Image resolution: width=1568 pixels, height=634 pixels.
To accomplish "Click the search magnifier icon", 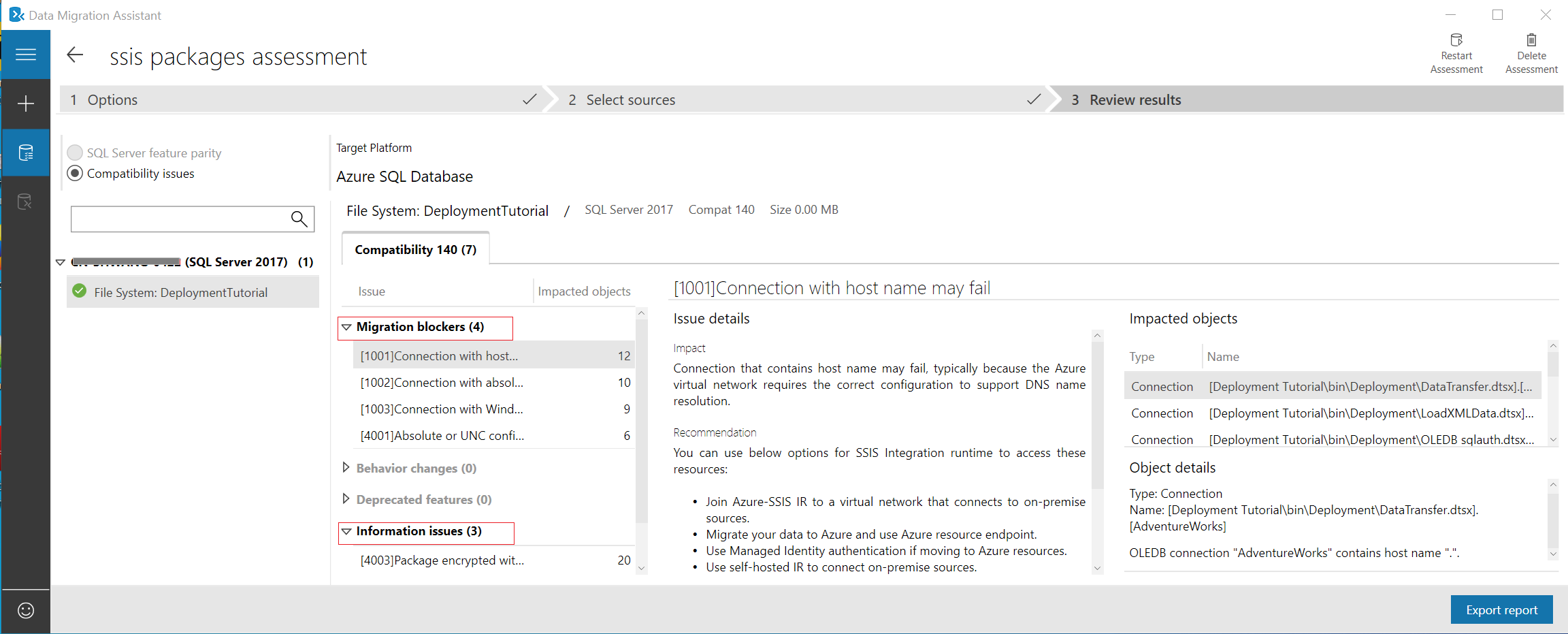I will [299, 219].
